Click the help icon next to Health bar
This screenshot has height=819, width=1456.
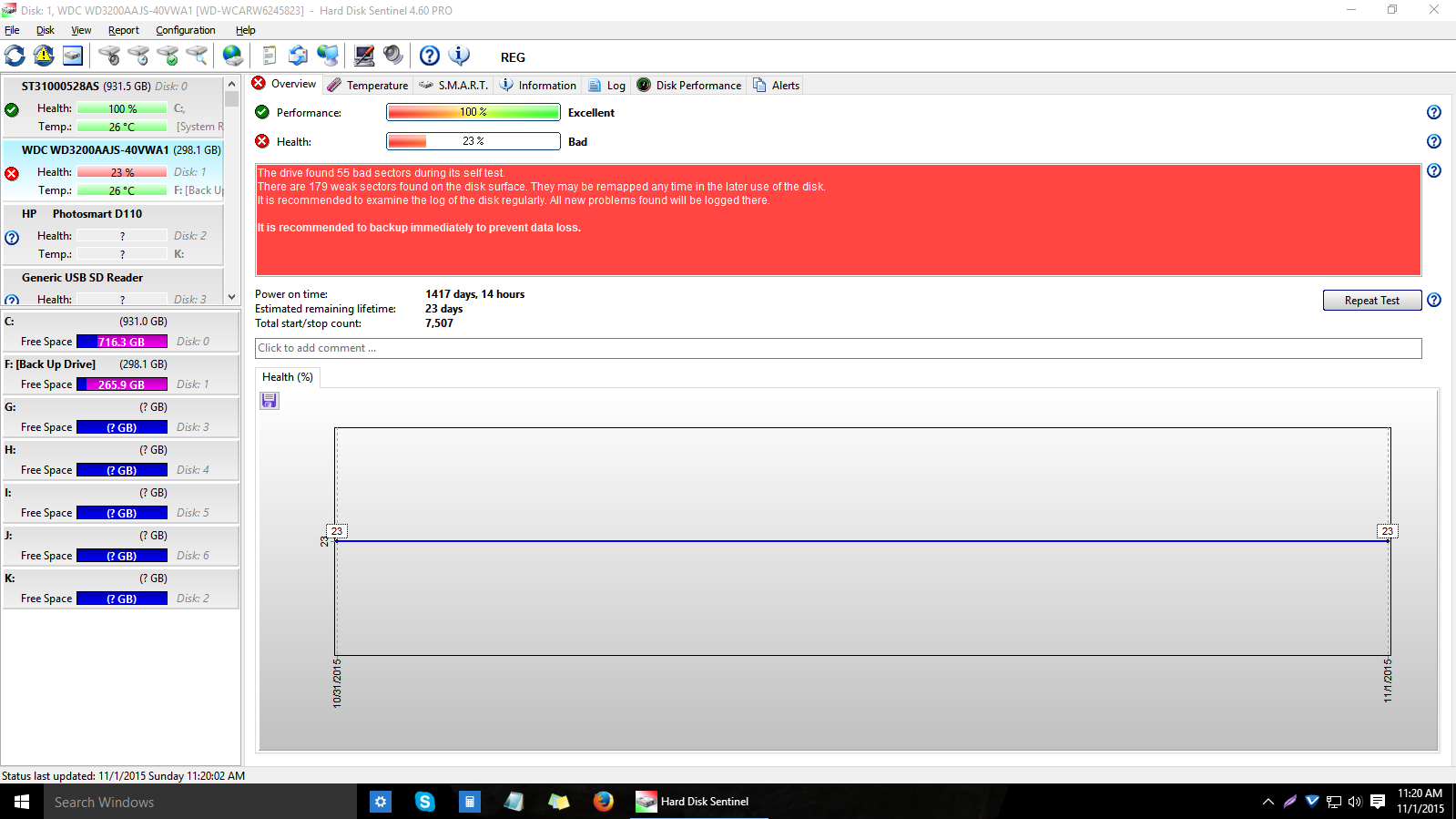click(x=1434, y=141)
